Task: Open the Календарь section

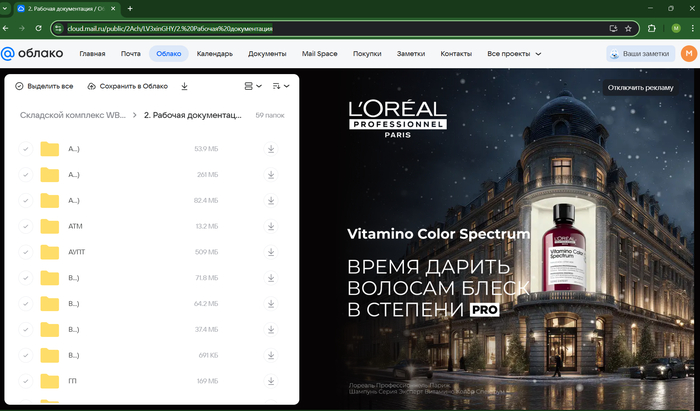Action: pyautogui.click(x=215, y=53)
